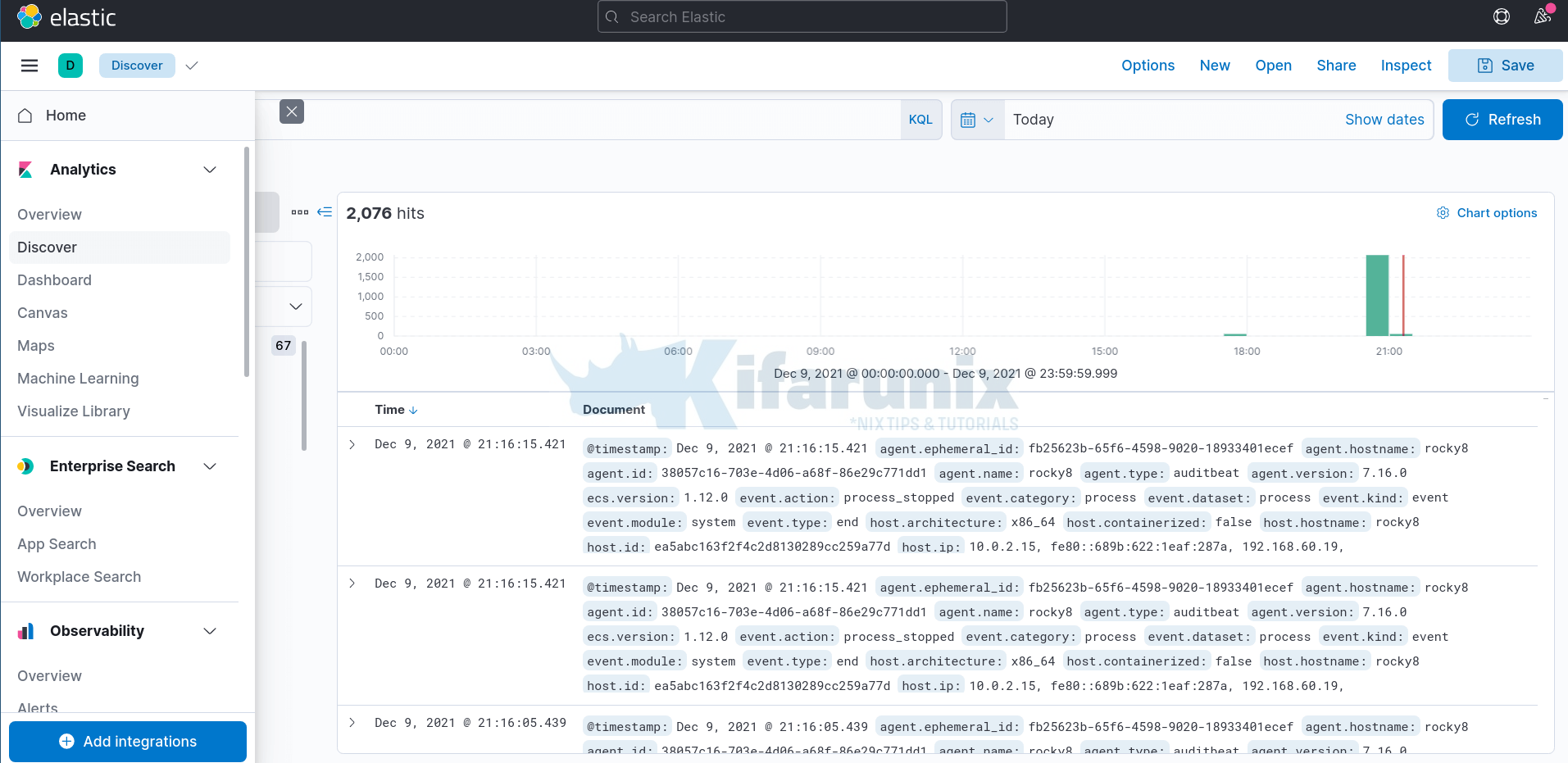This screenshot has height=763, width=1568.
Task: Close the query bar X button
Action: click(x=292, y=111)
